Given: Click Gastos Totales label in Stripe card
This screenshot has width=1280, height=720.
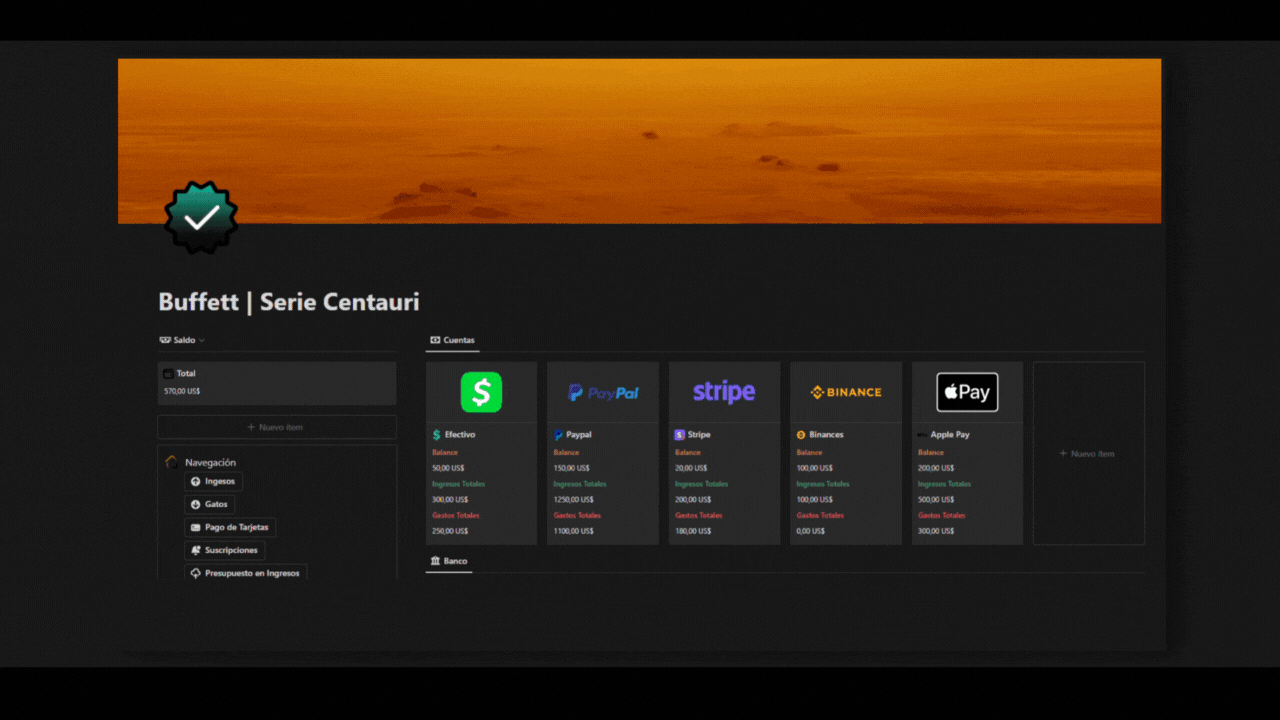Looking at the screenshot, I should coord(697,516).
